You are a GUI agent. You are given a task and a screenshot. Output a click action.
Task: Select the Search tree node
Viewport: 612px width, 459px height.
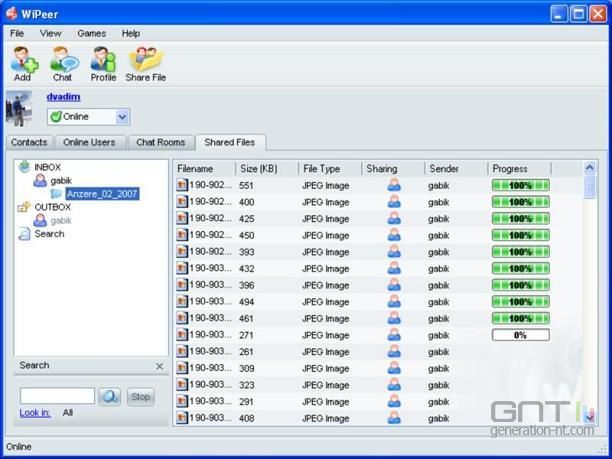[49, 234]
